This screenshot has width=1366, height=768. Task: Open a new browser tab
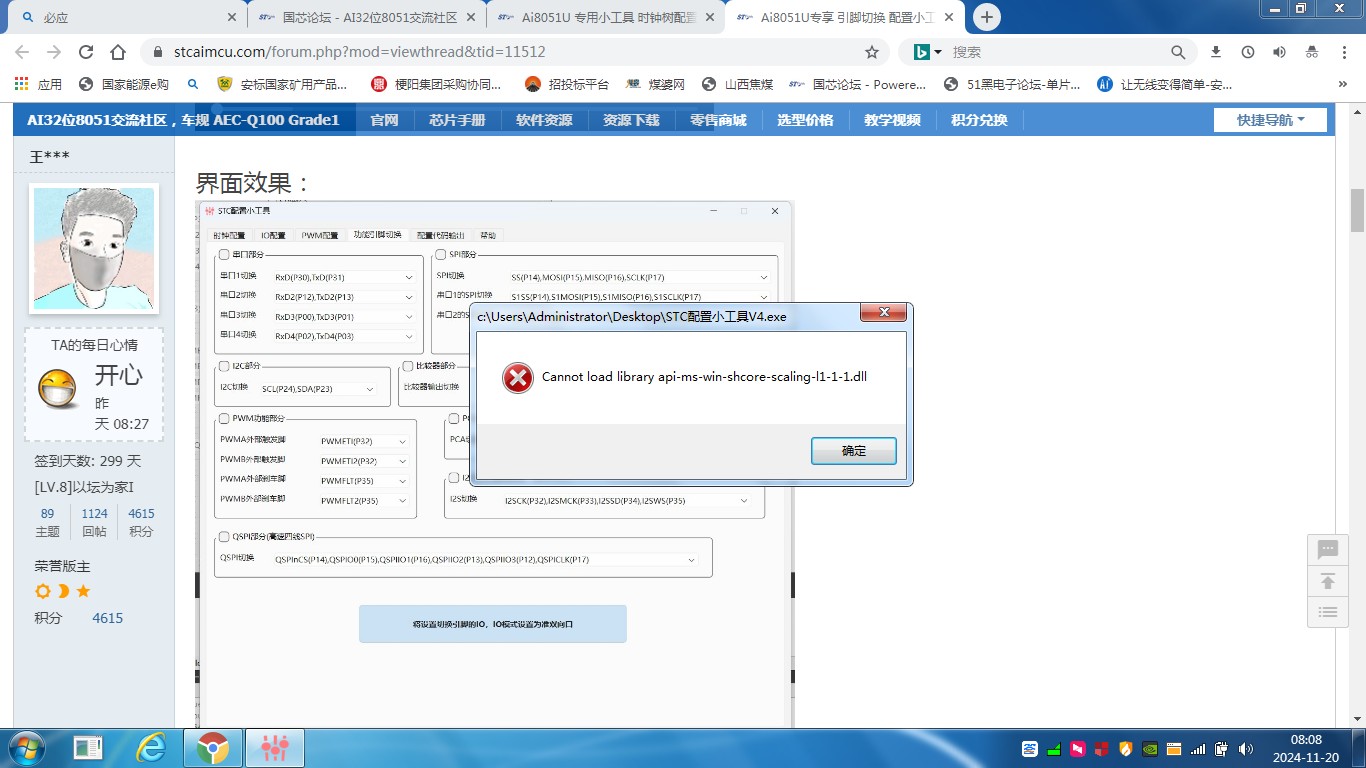click(x=987, y=17)
